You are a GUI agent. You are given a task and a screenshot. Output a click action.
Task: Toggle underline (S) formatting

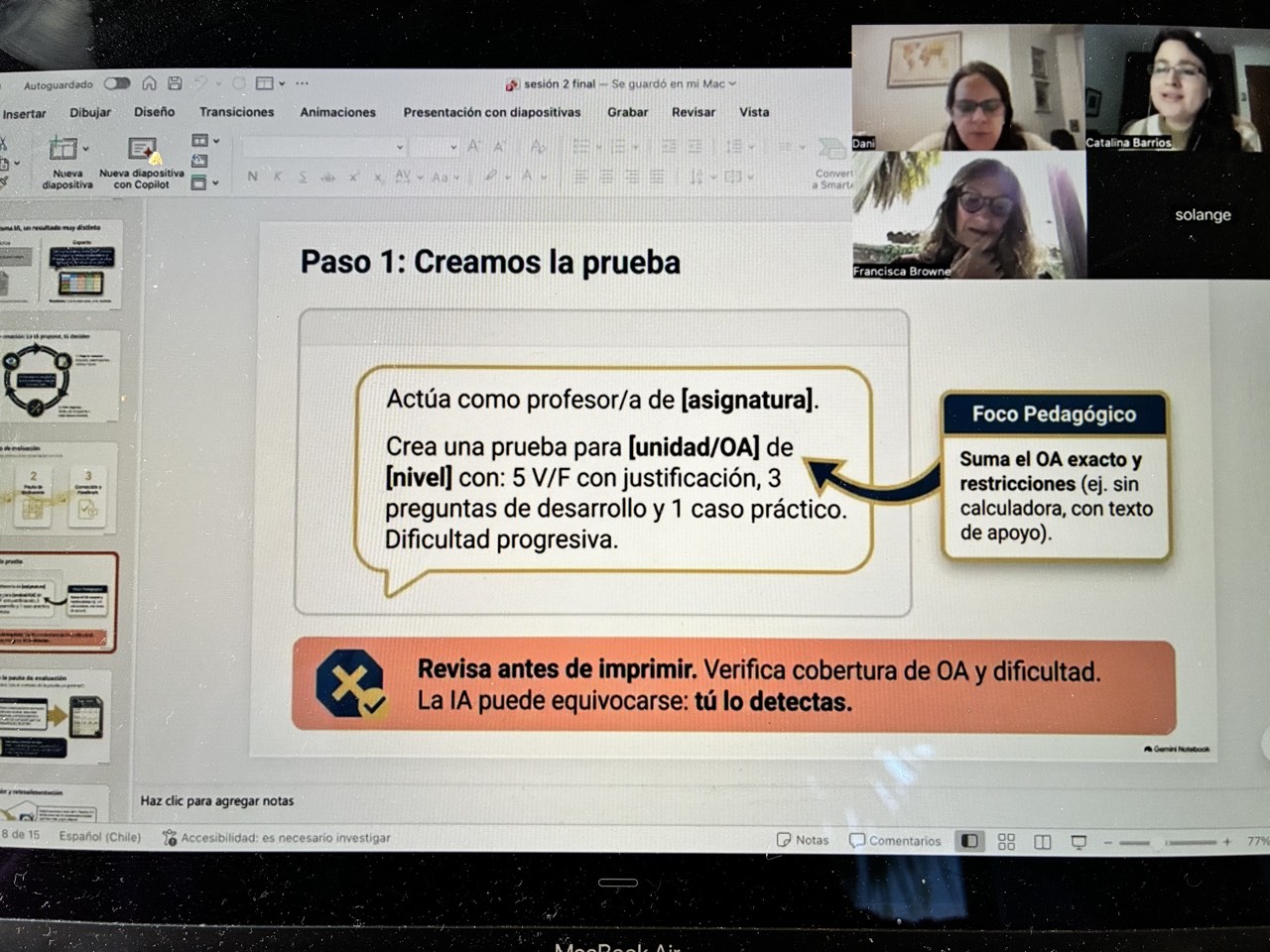[303, 177]
